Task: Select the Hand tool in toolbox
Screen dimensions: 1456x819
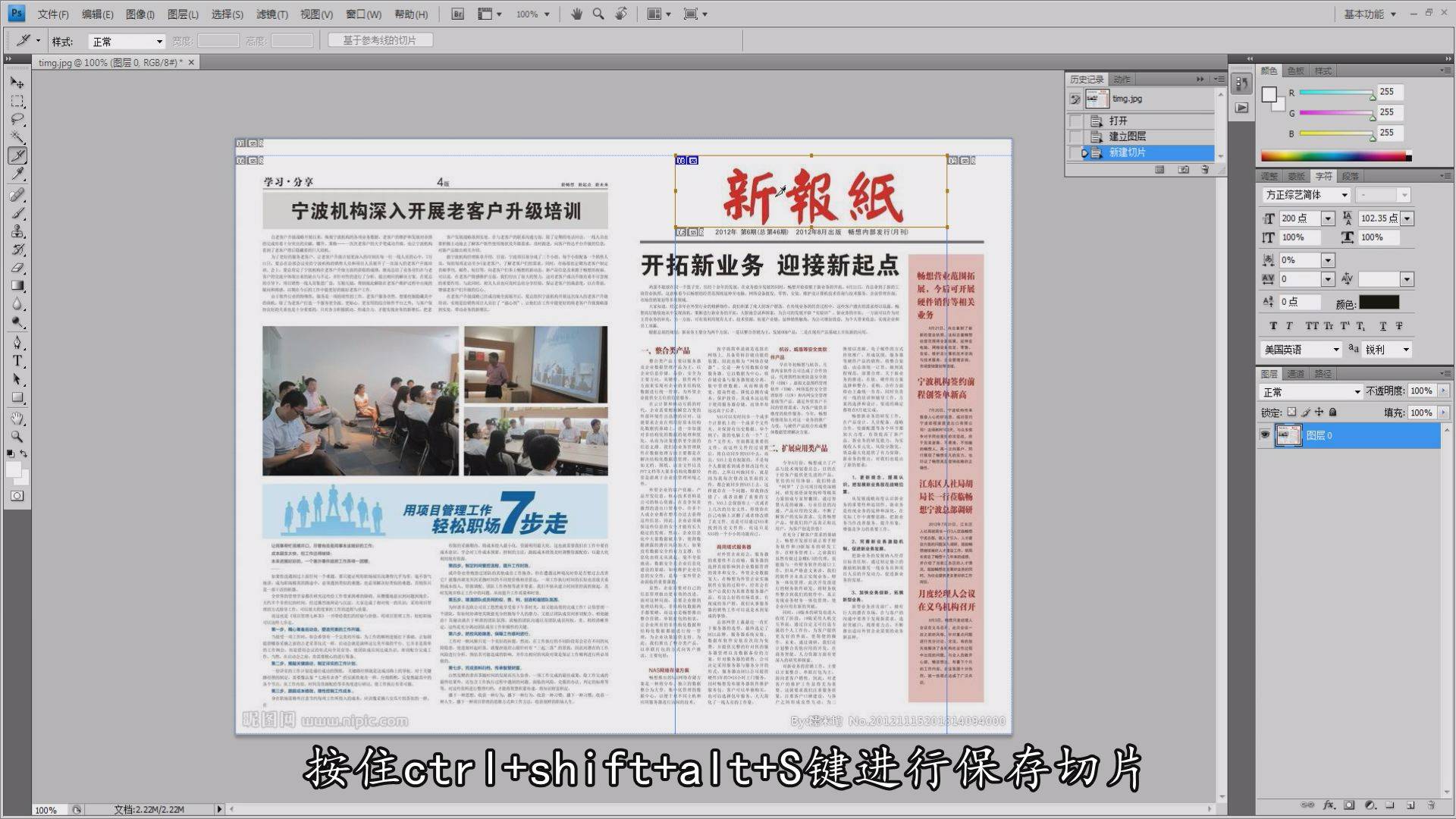Action: pos(17,419)
